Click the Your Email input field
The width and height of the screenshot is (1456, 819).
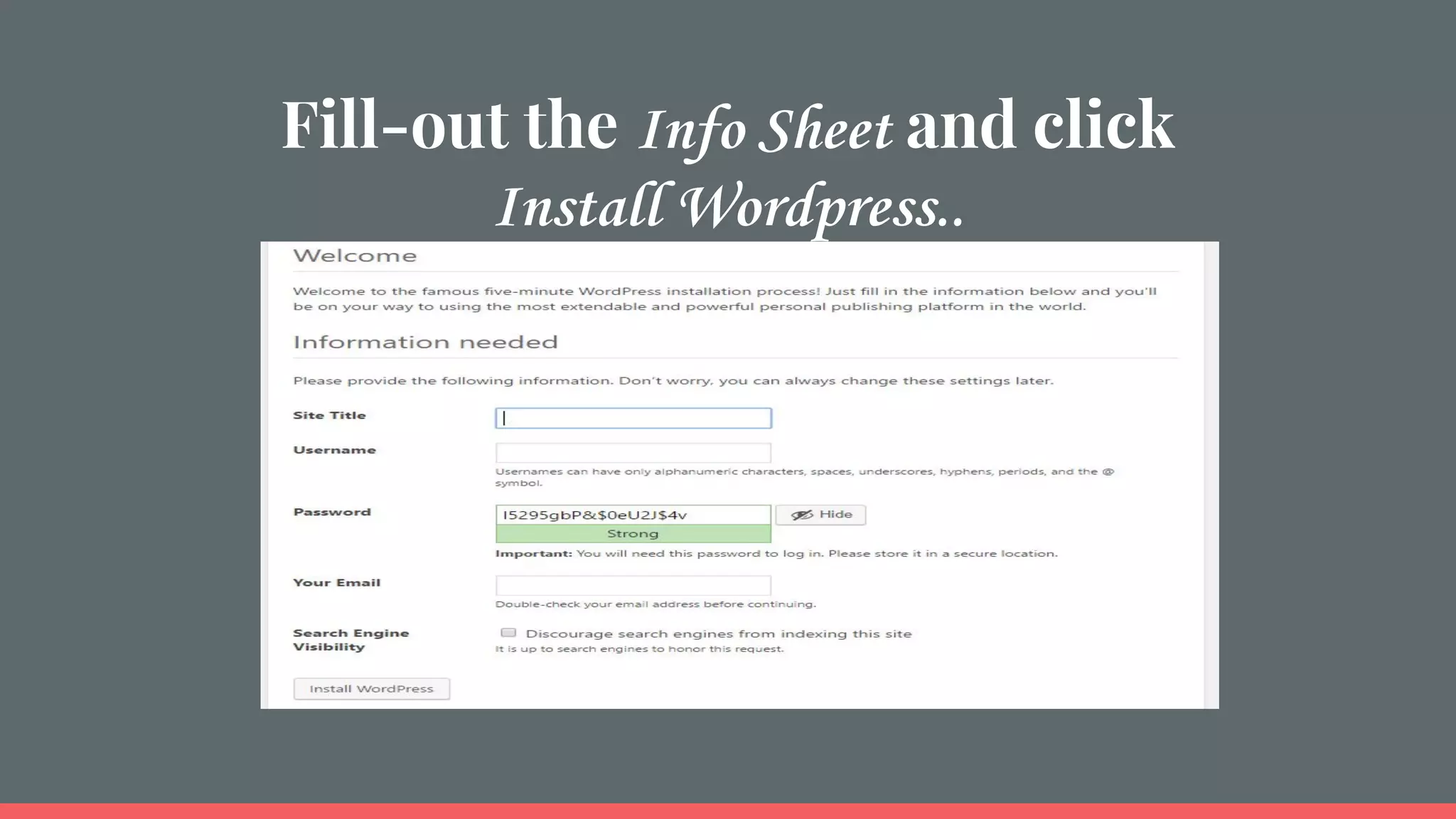(x=633, y=585)
